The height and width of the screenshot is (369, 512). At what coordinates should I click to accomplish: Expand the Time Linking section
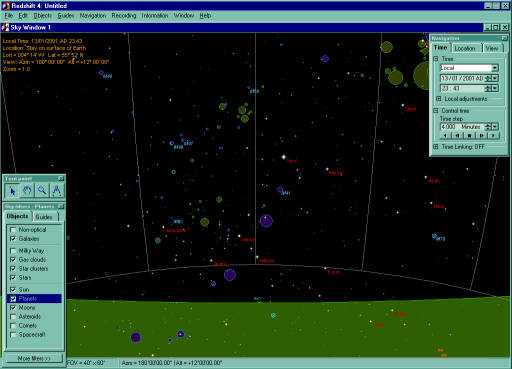(436, 147)
